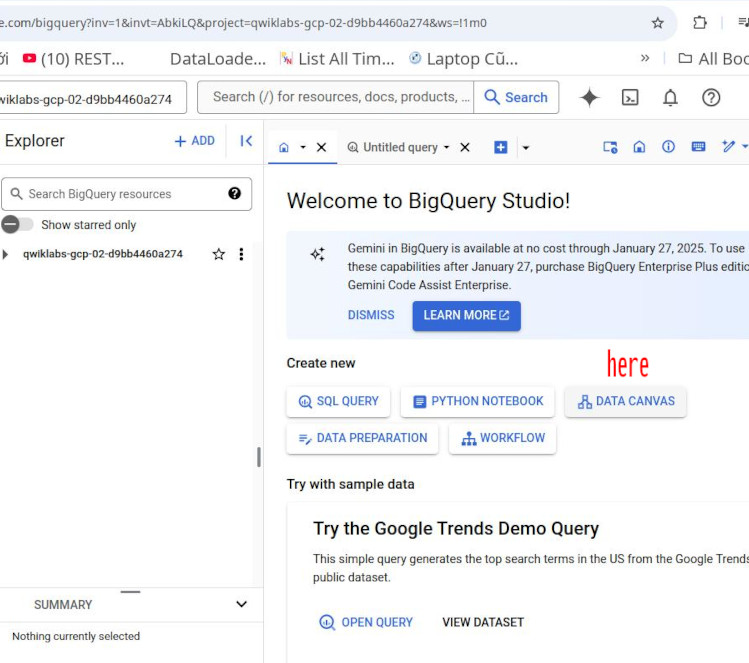749x663 pixels.
Task: Click VIEW DATASET for Google Trends
Action: click(x=483, y=622)
